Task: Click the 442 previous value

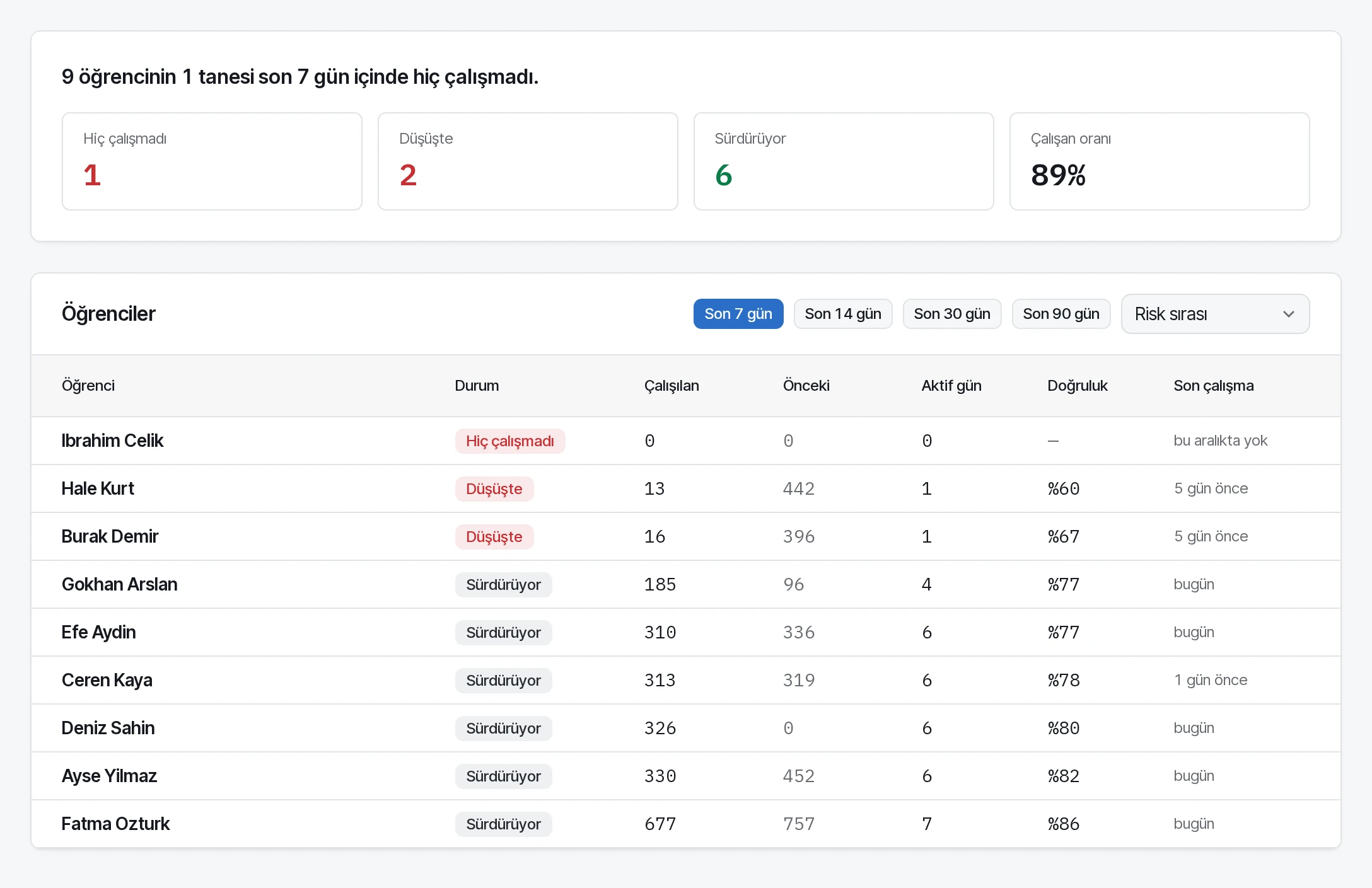Action: (x=799, y=488)
